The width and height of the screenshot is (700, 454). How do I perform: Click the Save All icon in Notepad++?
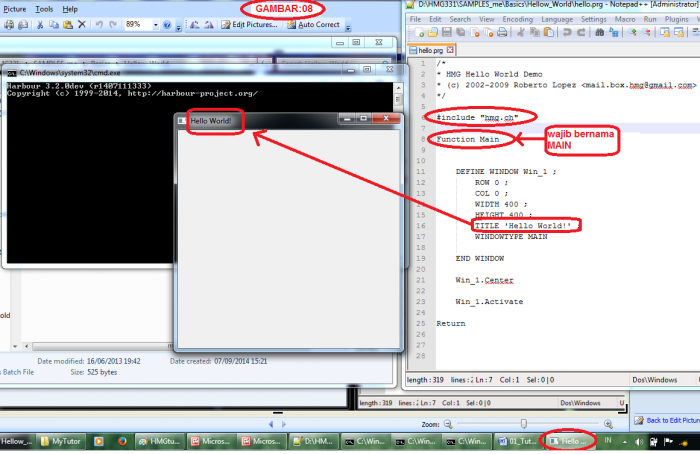460,32
